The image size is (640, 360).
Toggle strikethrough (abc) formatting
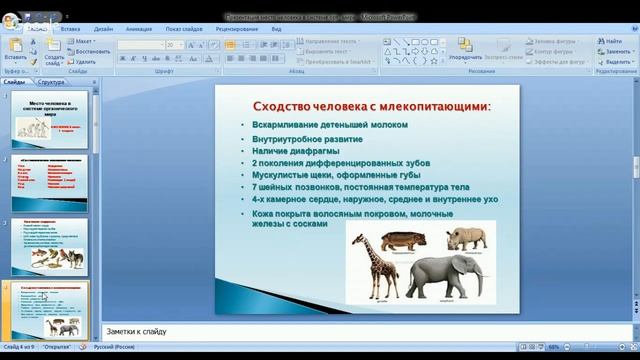156,59
